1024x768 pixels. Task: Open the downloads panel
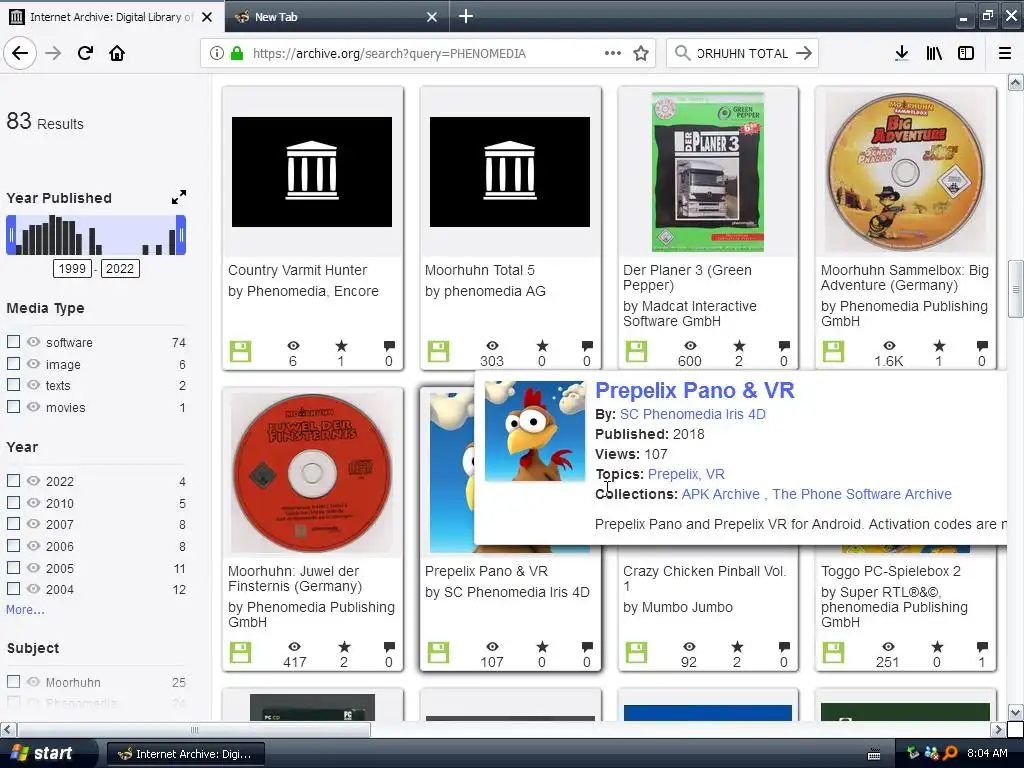(902, 53)
